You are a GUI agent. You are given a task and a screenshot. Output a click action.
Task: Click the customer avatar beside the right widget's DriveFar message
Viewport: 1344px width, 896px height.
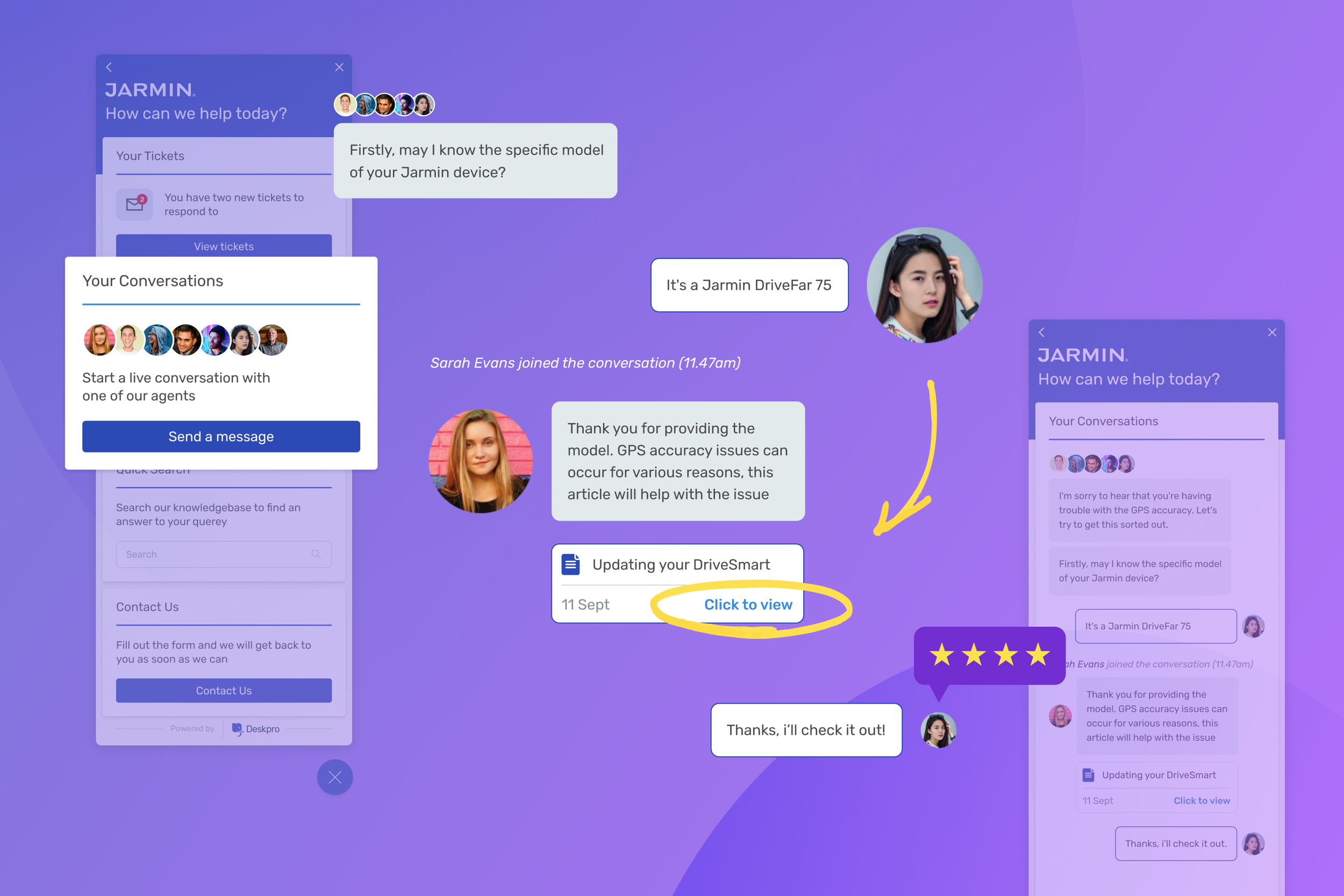(x=1253, y=626)
